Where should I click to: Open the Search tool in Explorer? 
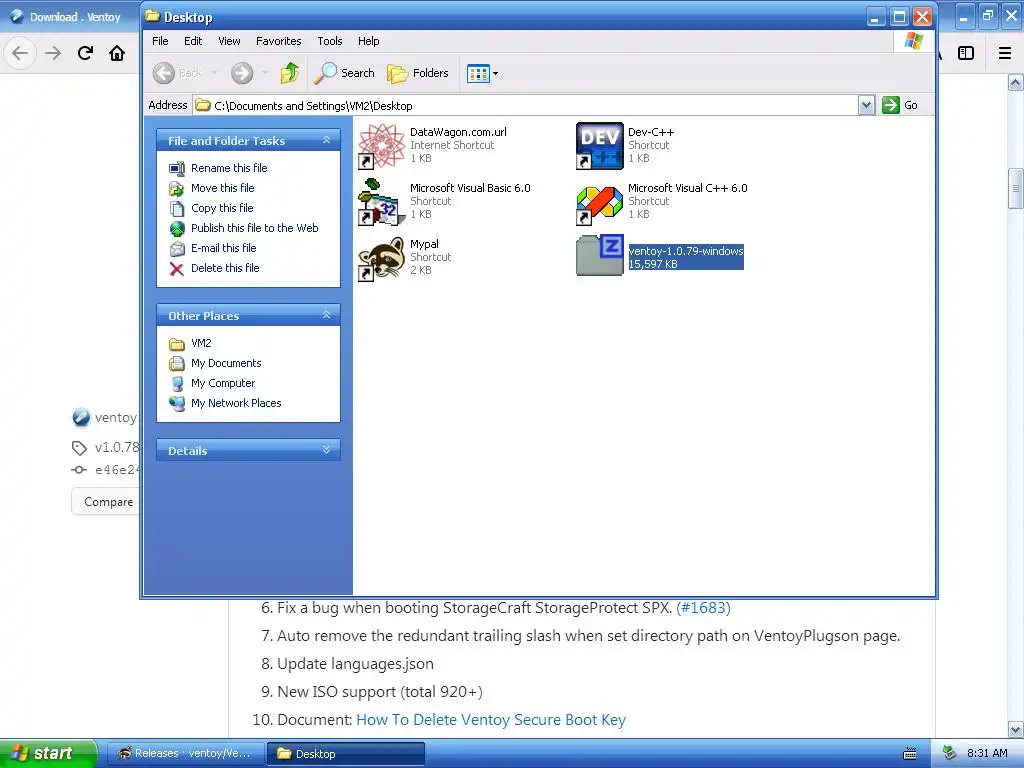tap(344, 73)
